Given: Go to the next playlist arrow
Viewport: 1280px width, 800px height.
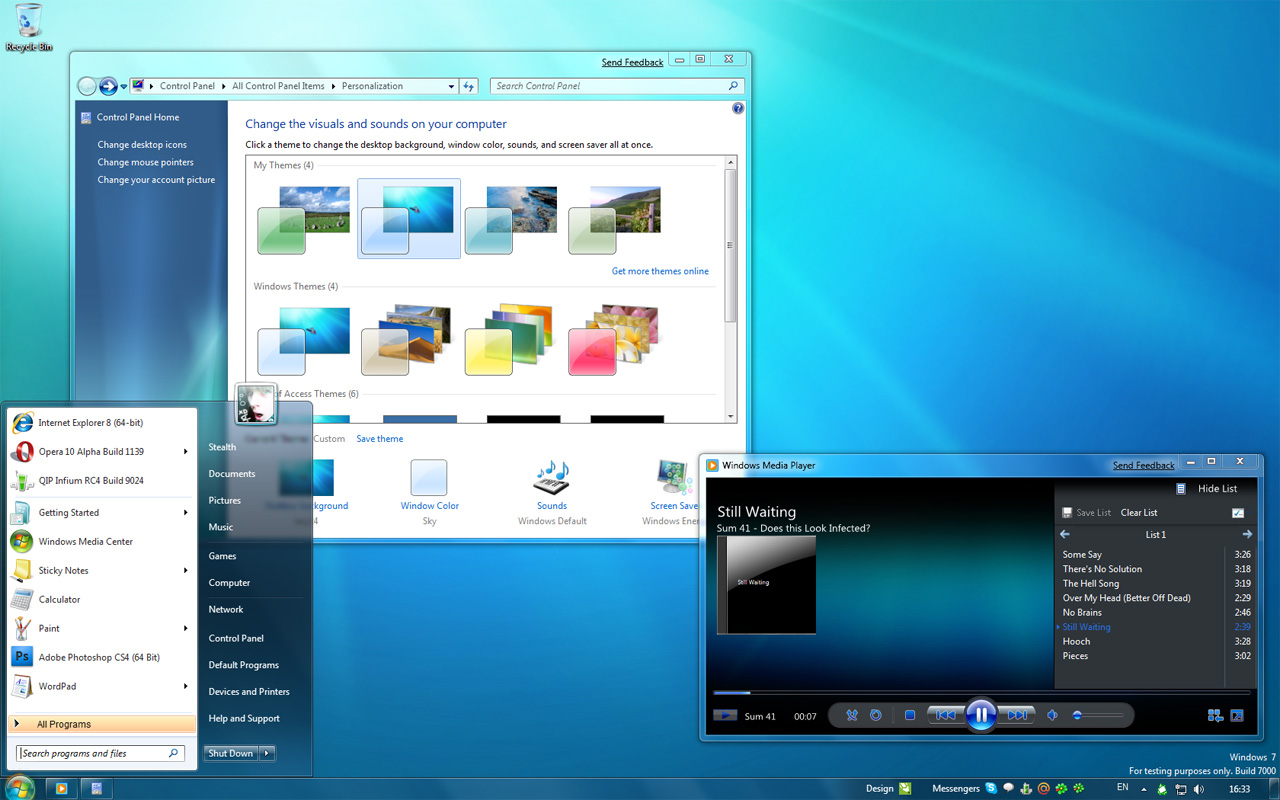Looking at the screenshot, I should click(x=1246, y=535).
